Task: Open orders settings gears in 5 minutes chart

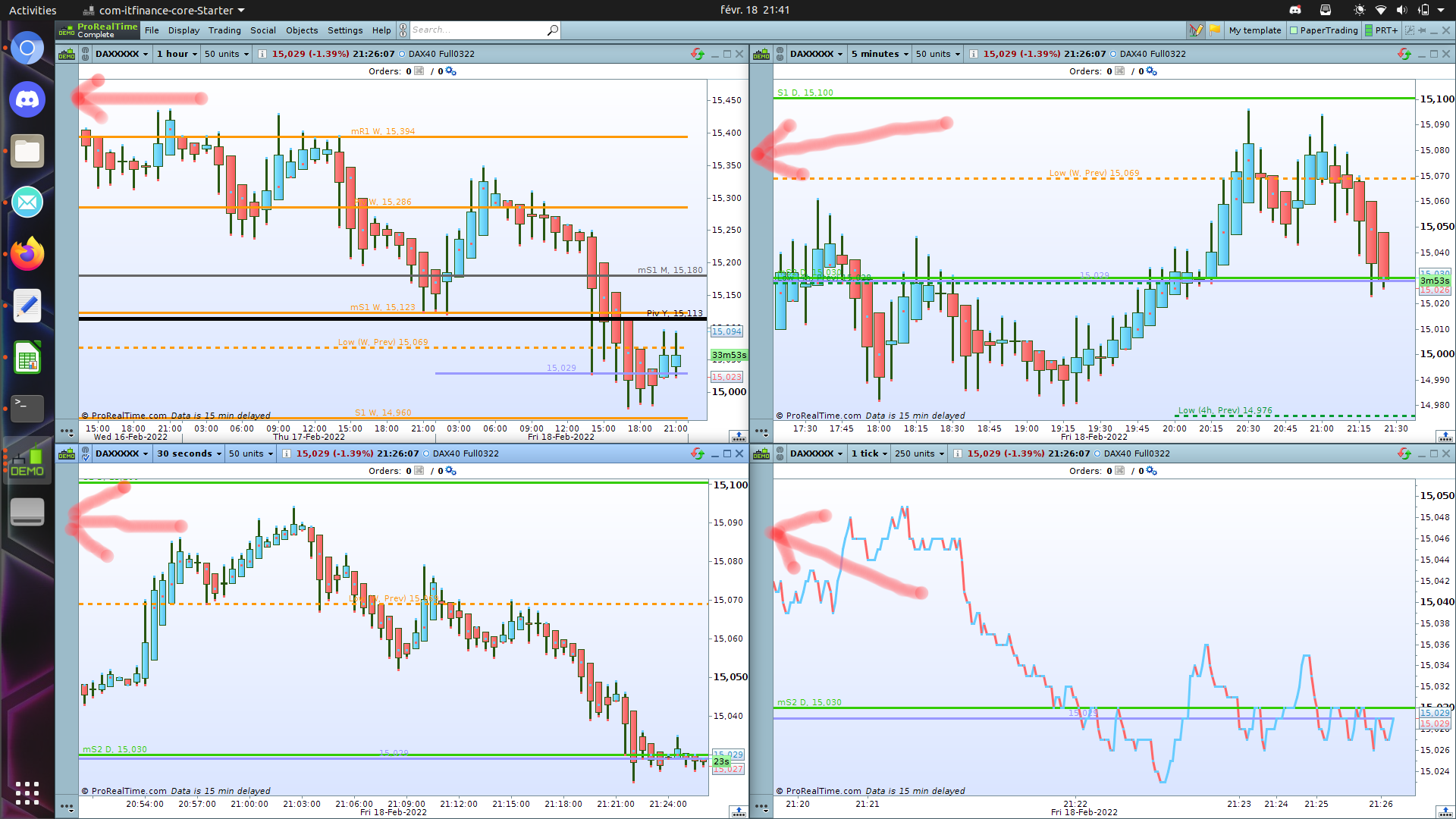Action: click(x=1151, y=71)
